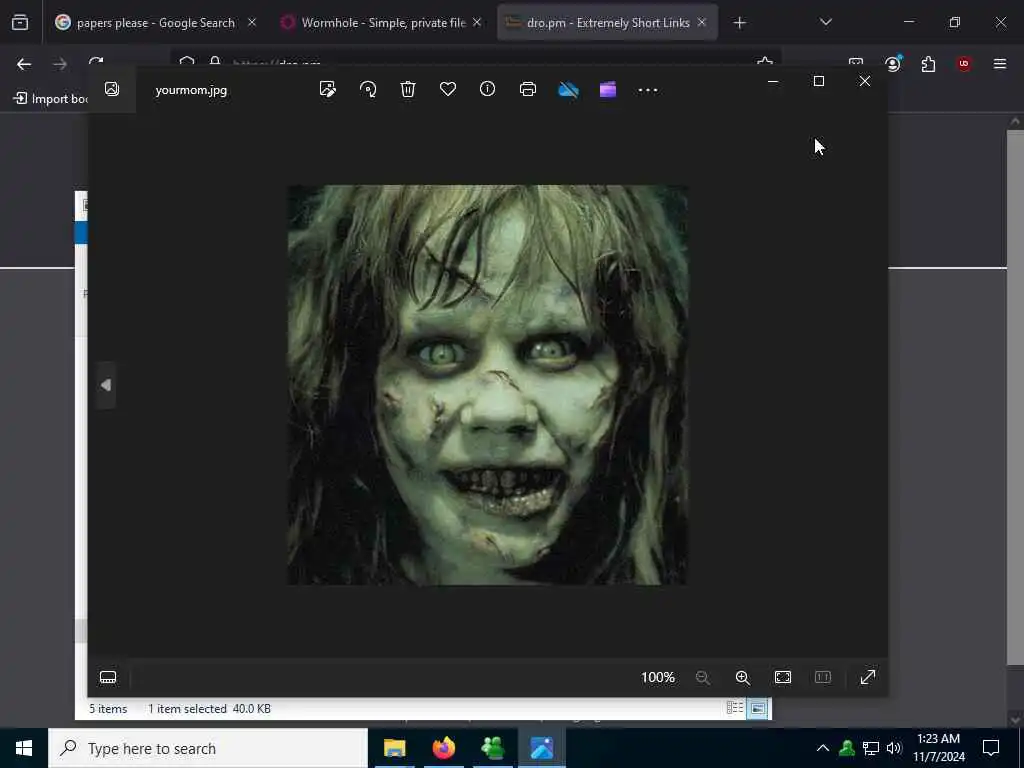Delete the current photo with trash icon

click(x=408, y=90)
